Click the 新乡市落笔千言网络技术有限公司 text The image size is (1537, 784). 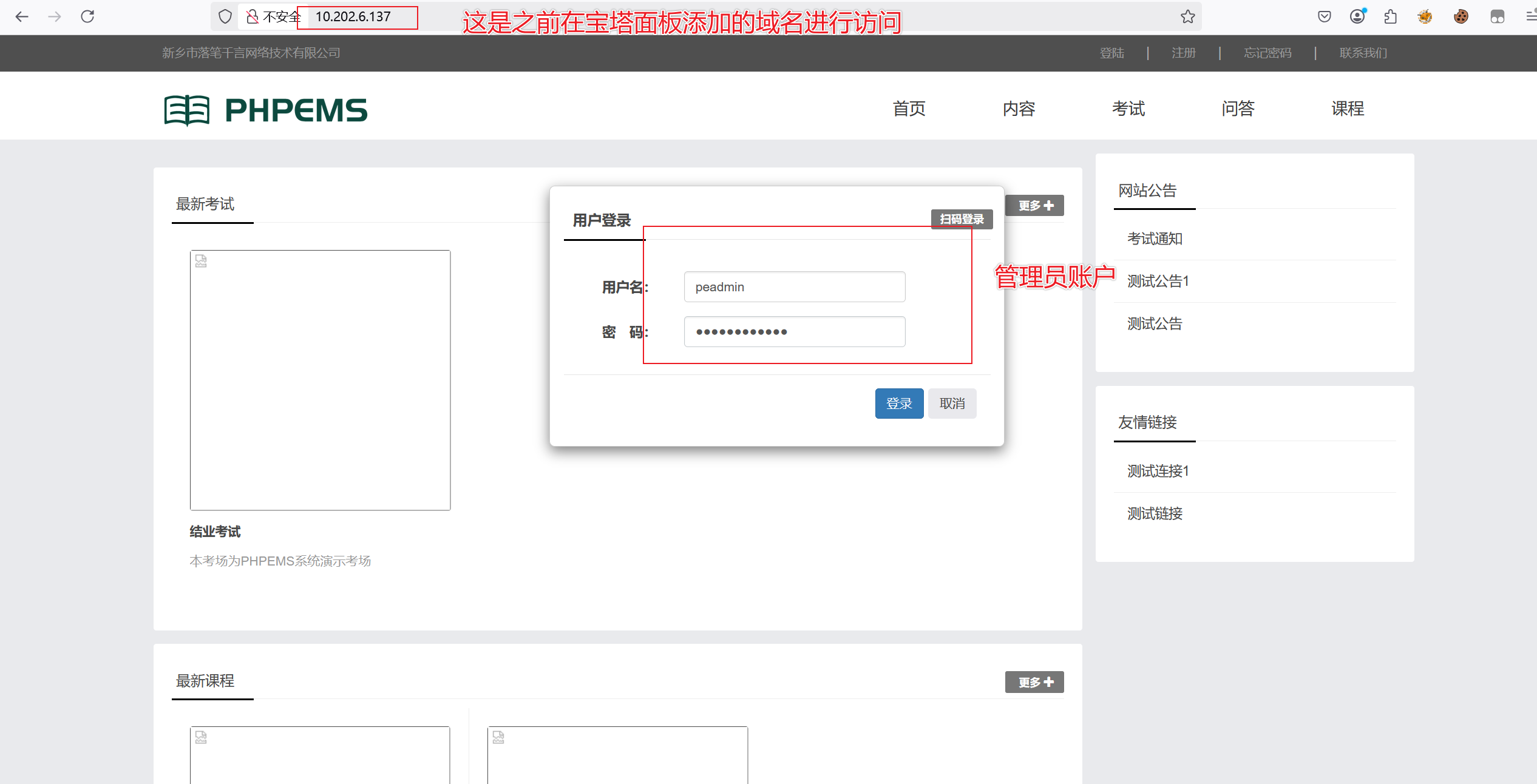tap(251, 53)
